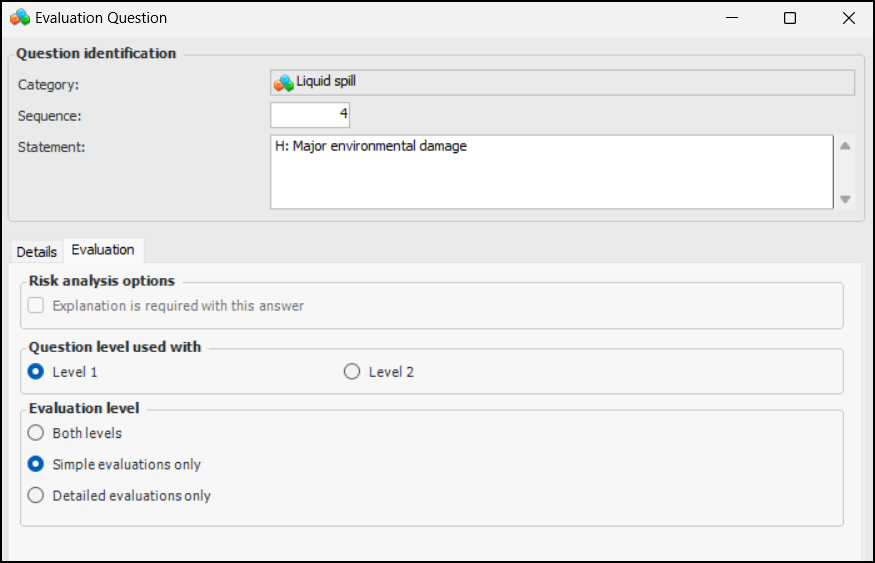Screen dimensions: 875x563
Task: Click the Evaluation Question app icon in title bar
Action: (x=19, y=18)
